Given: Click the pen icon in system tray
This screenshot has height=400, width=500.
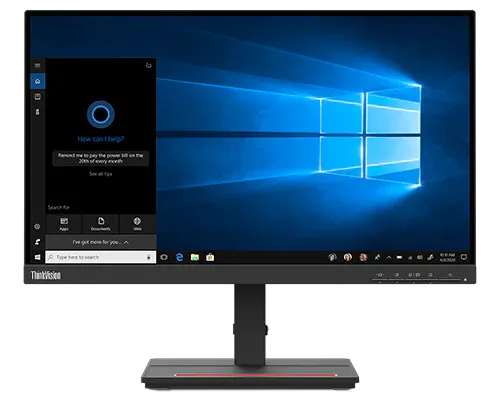Looking at the screenshot, I should click(430, 257).
